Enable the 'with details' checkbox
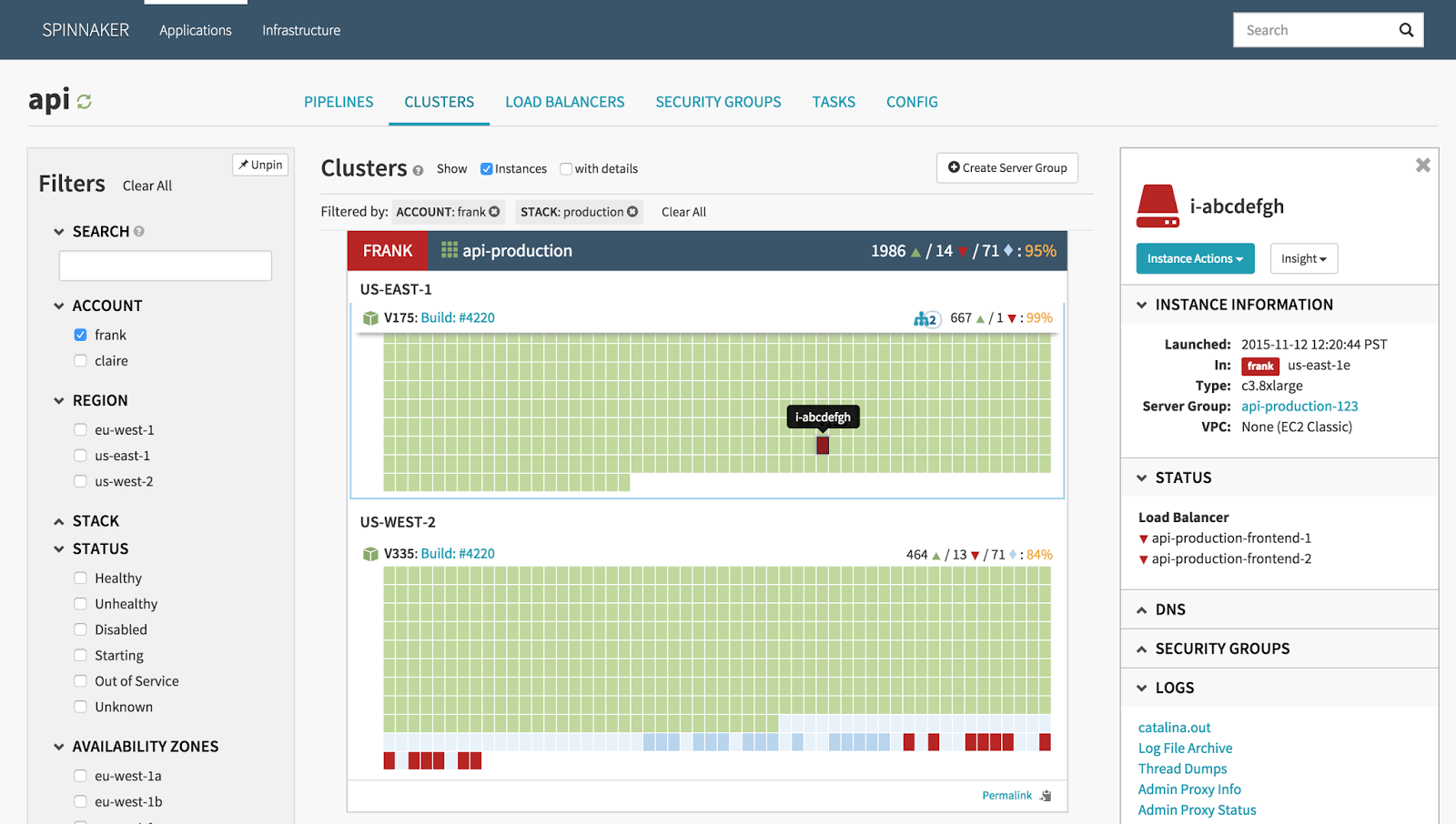Image resolution: width=1456 pixels, height=824 pixels. tap(566, 169)
